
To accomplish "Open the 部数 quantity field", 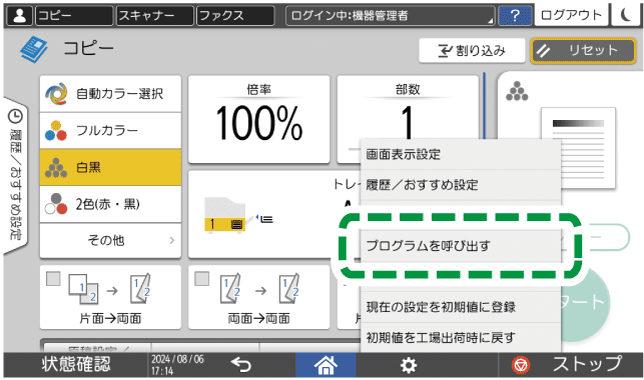I will point(407,108).
